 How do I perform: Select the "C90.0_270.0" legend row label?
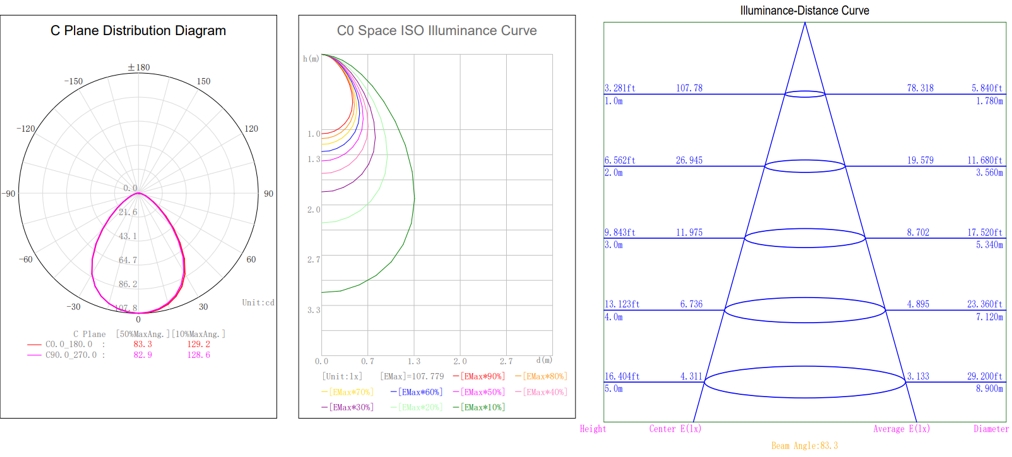pyautogui.click(x=71, y=355)
